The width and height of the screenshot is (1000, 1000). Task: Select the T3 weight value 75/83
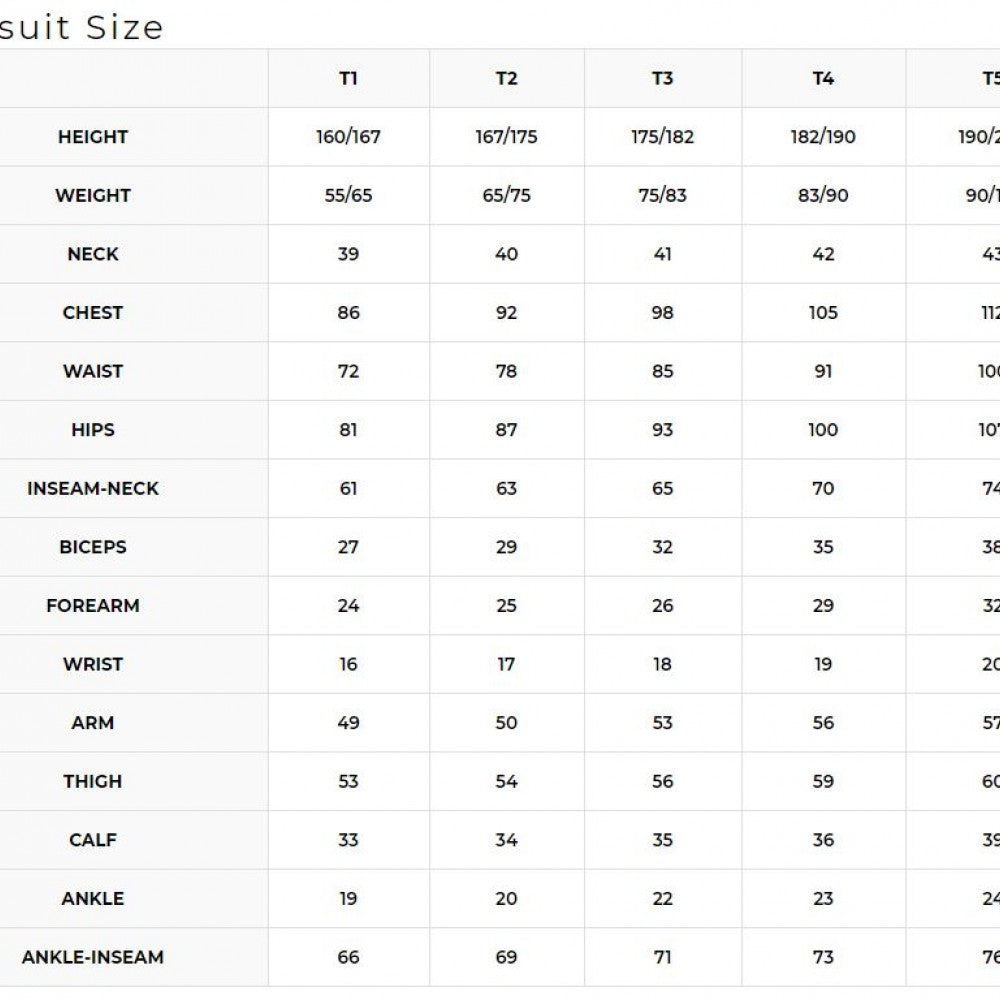[x=662, y=196]
